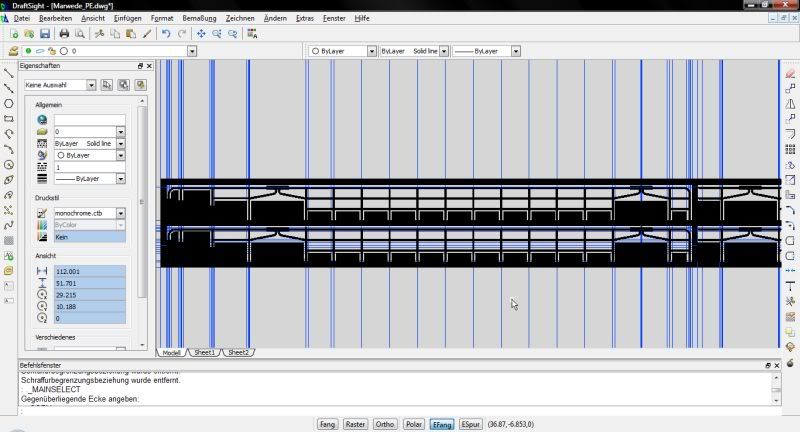Open the Datei menu
Image resolution: width=800 pixels, height=432 pixels.
tap(21, 18)
